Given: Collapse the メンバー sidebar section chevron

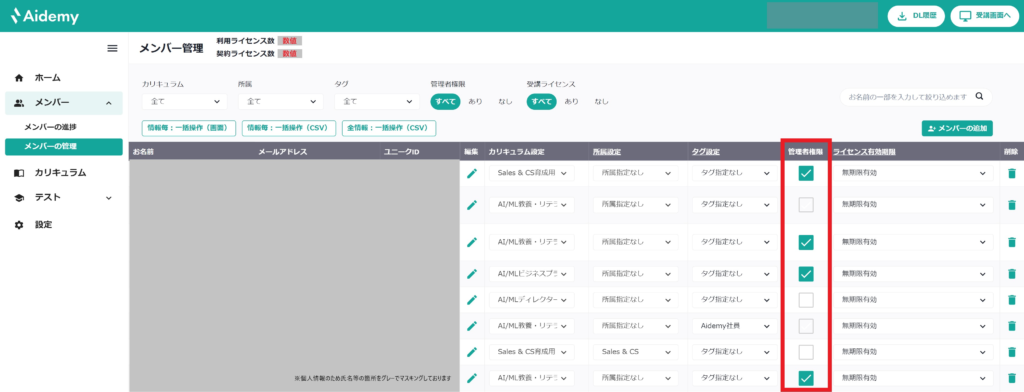Looking at the screenshot, I should tap(108, 103).
